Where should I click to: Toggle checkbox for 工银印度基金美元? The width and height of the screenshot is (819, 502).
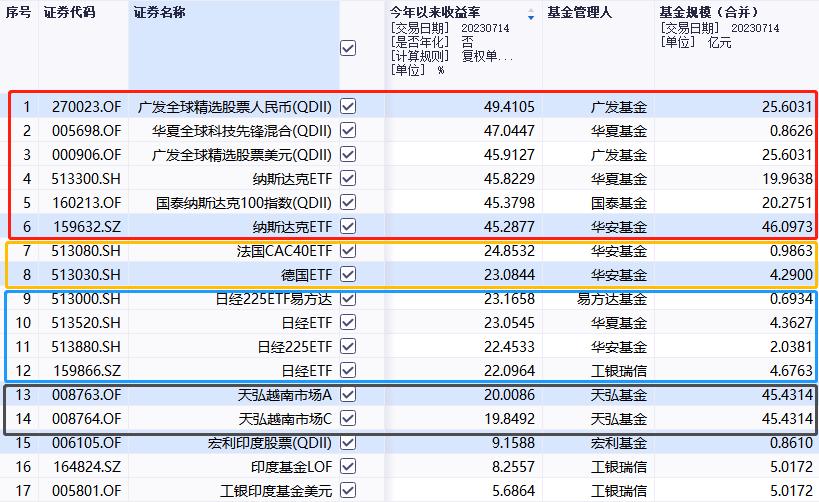tap(348, 491)
